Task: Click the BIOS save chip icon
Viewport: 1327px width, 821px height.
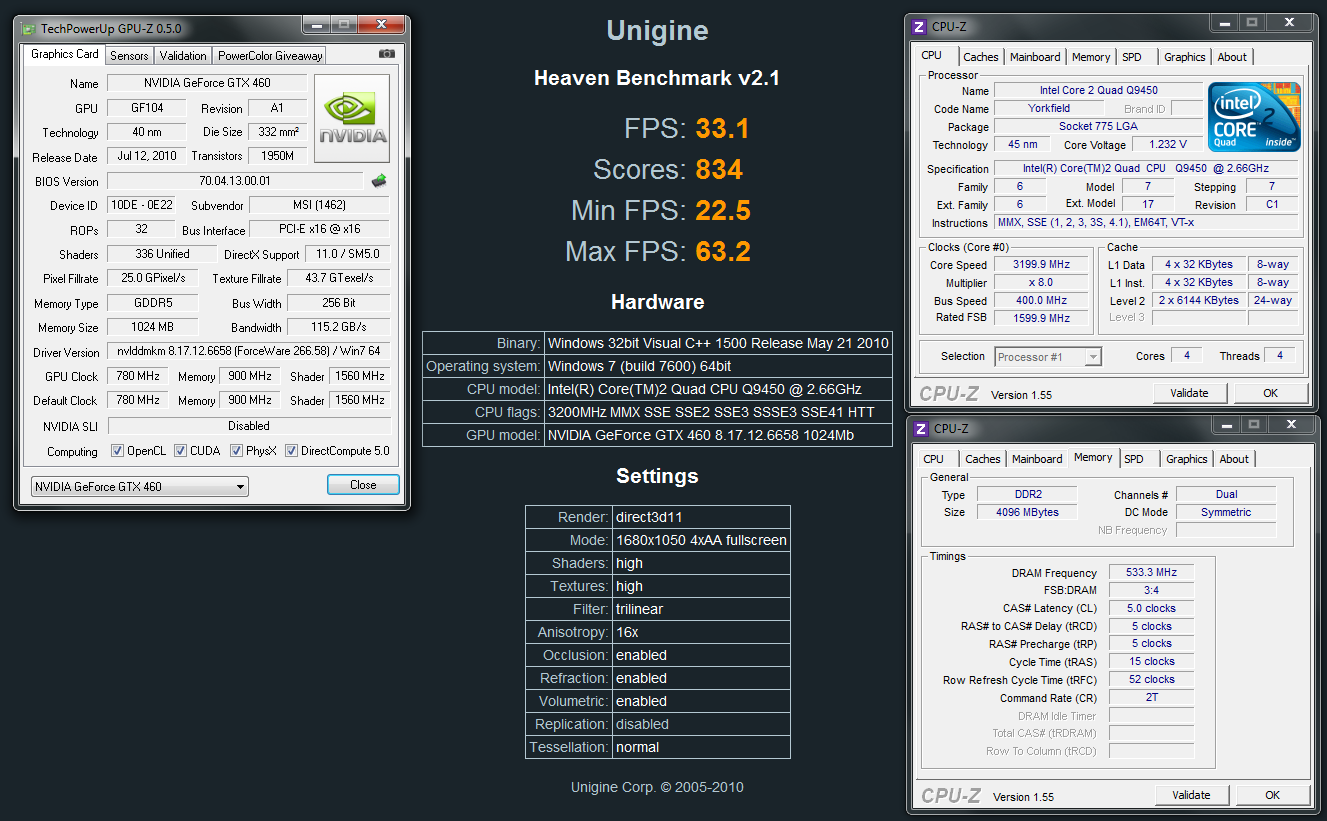Action: click(x=379, y=181)
